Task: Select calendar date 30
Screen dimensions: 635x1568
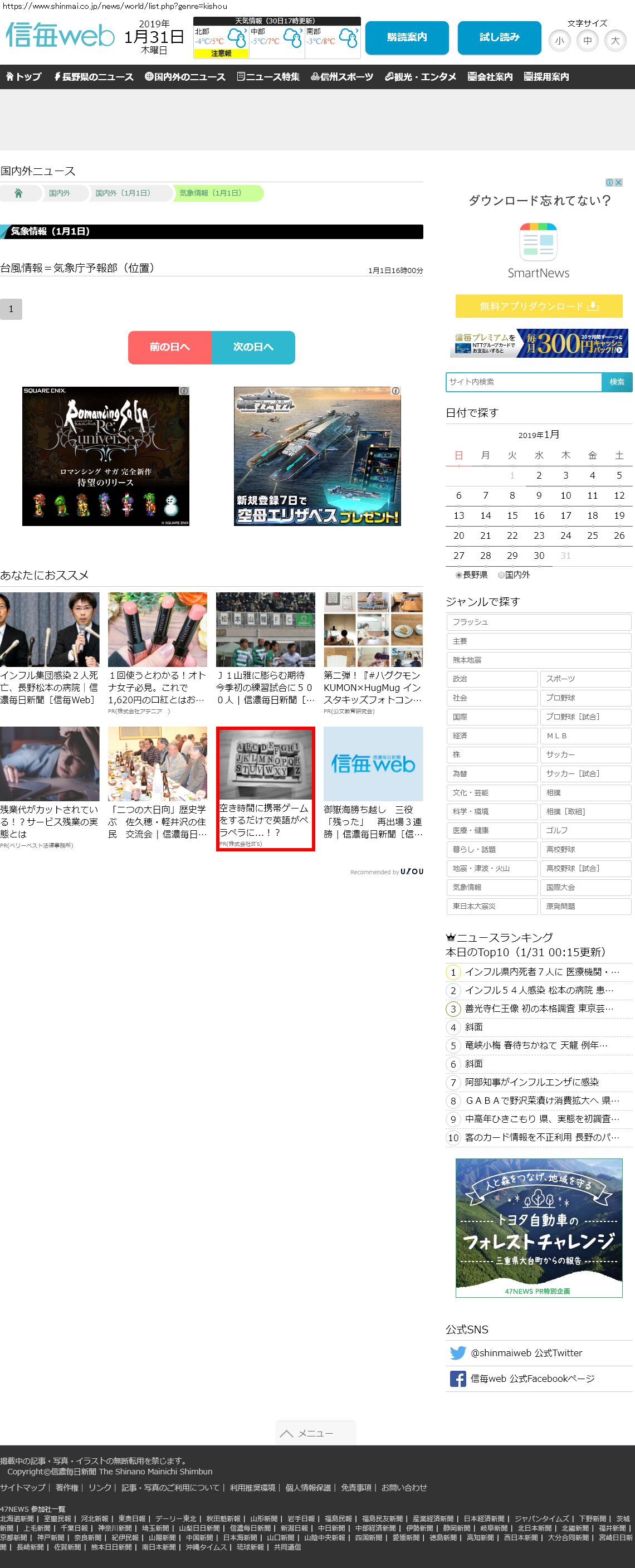Action: (x=539, y=556)
